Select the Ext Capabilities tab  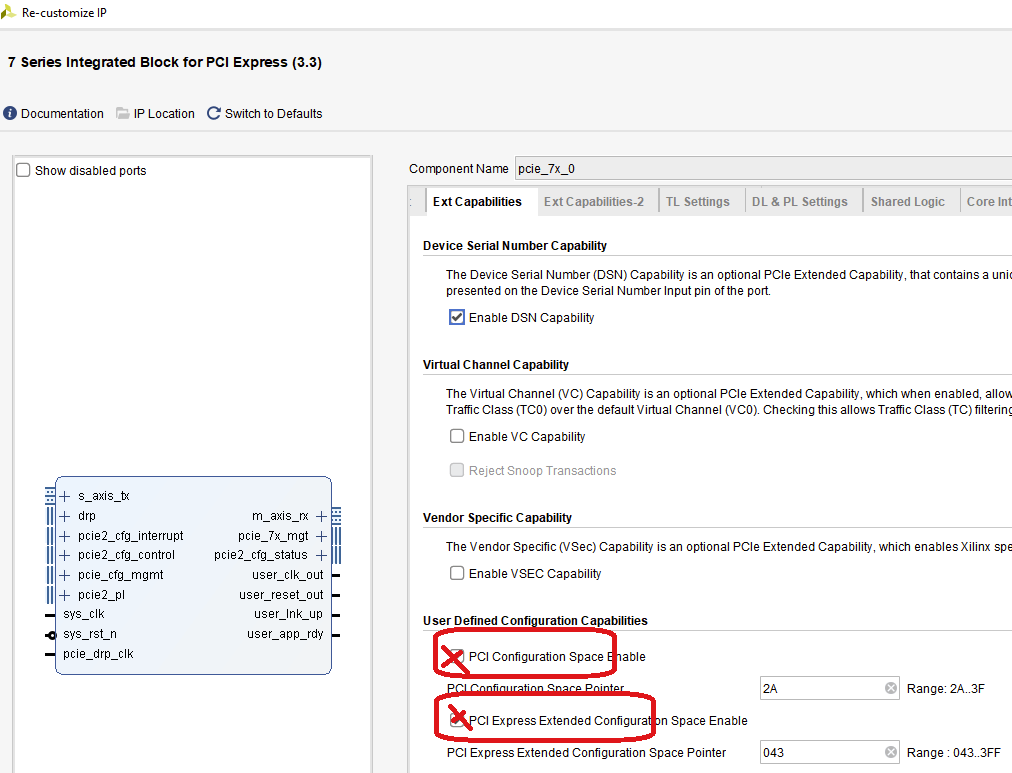pyautogui.click(x=477, y=202)
